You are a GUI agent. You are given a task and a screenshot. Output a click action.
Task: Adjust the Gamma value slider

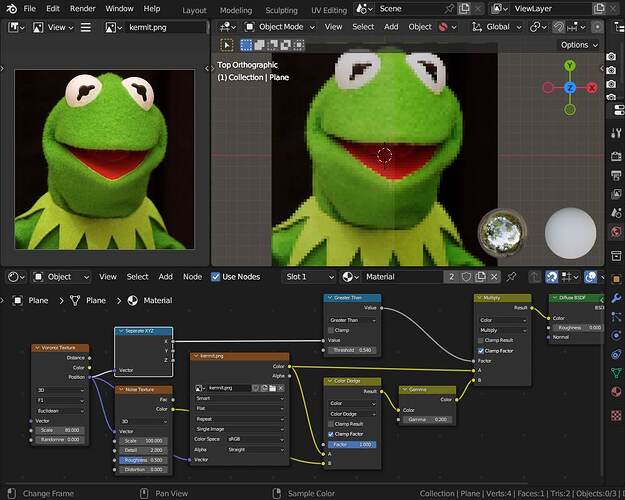(x=427, y=419)
